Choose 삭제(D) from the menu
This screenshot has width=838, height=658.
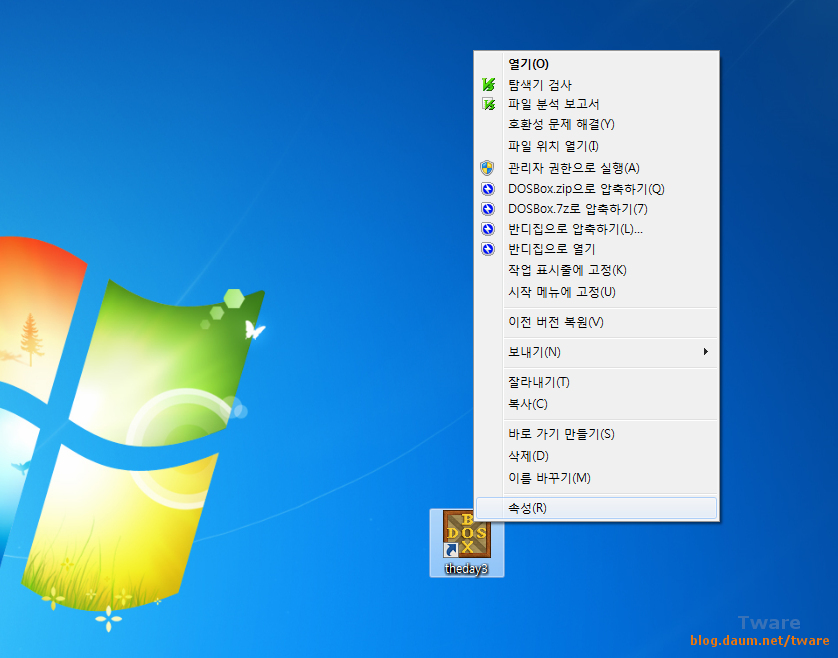pos(596,456)
